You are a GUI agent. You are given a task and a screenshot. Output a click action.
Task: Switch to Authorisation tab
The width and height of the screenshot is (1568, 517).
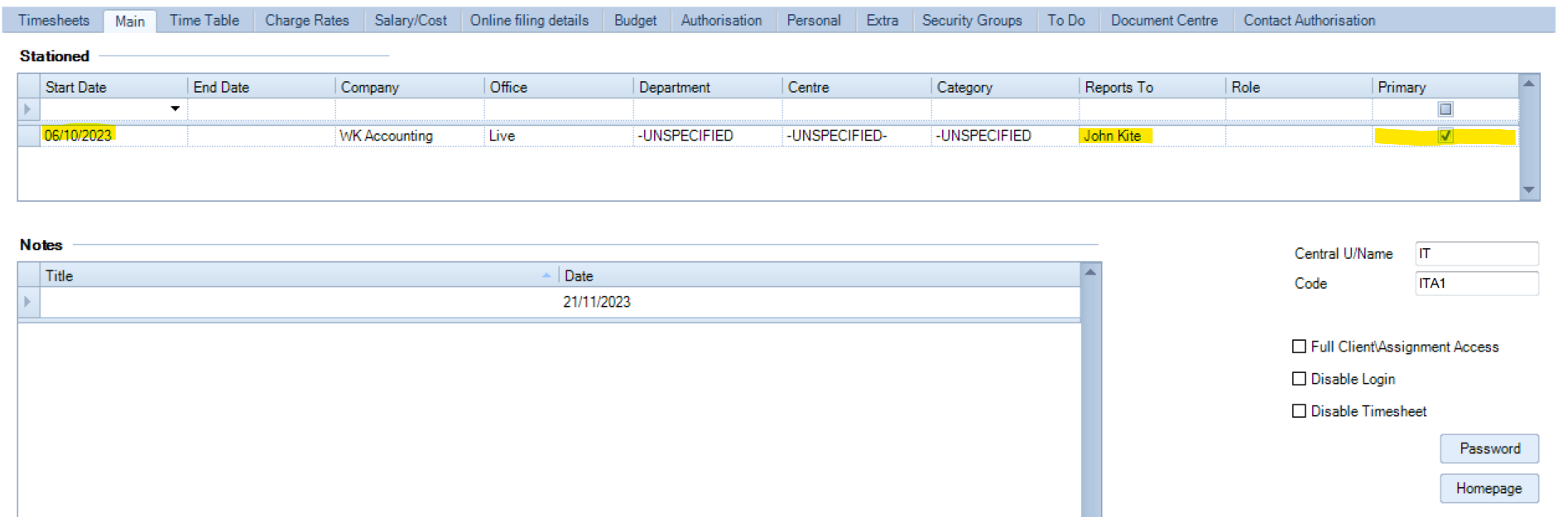pyautogui.click(x=722, y=21)
